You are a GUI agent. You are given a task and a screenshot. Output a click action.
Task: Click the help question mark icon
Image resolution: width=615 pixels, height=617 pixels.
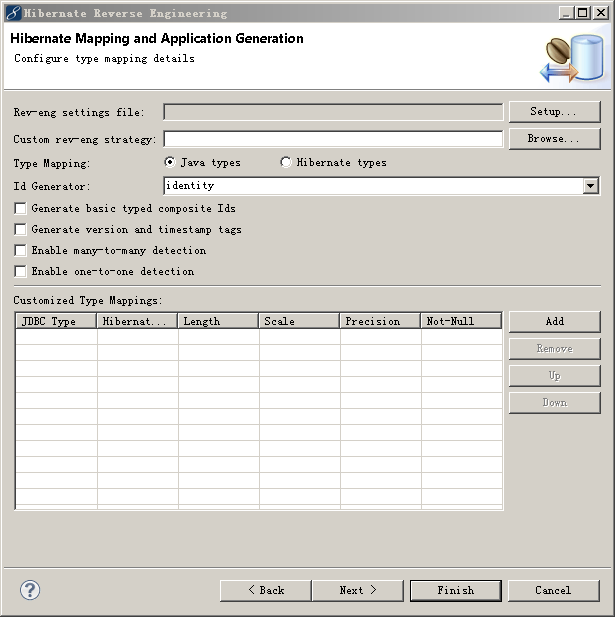coord(30,589)
